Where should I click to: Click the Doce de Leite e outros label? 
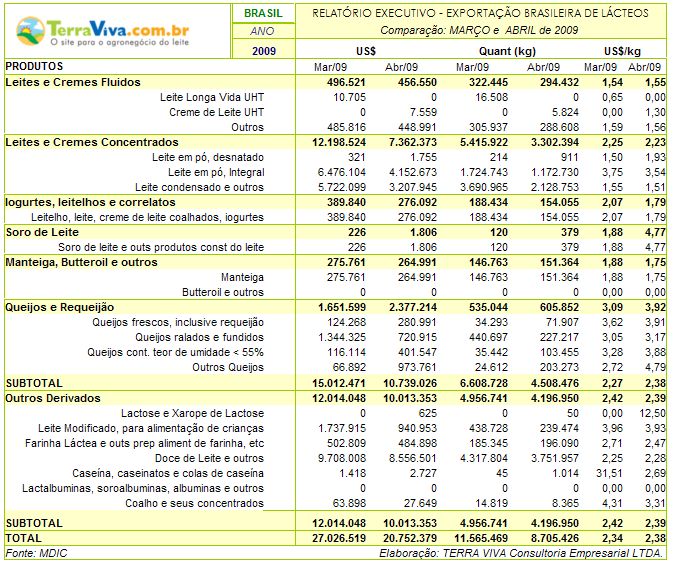click(209, 458)
